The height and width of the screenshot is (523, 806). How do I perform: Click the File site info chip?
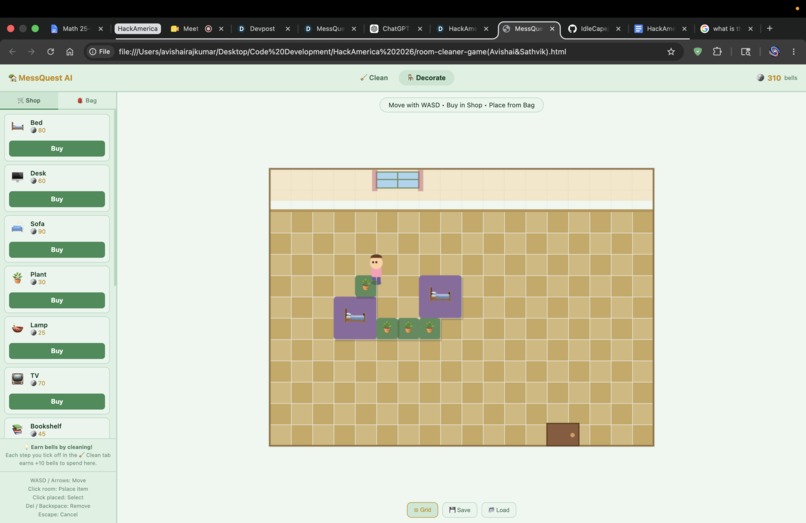coord(100,51)
